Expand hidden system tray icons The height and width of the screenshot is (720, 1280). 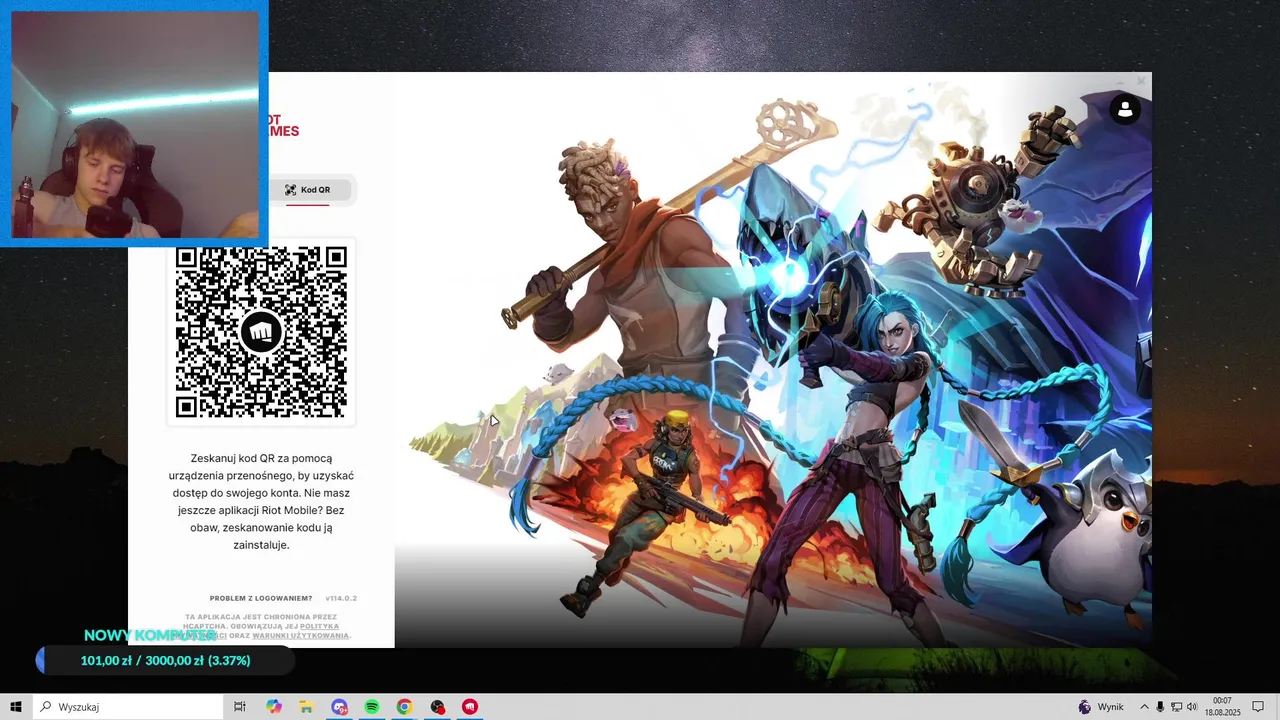(x=1144, y=707)
